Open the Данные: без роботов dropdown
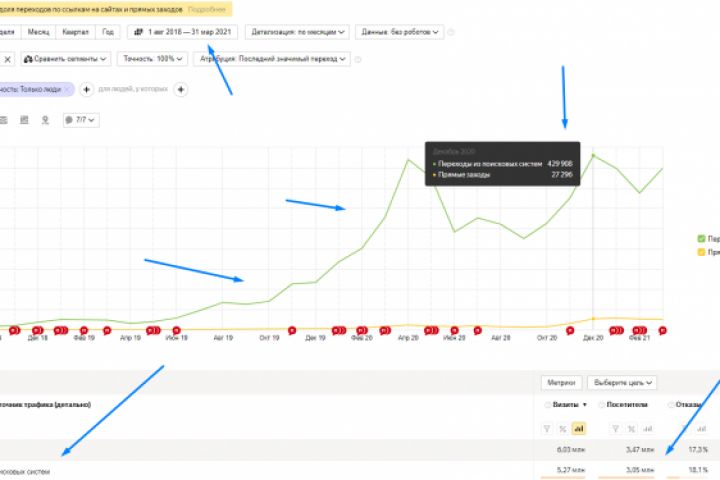Image resolution: width=720 pixels, height=480 pixels. pos(399,32)
